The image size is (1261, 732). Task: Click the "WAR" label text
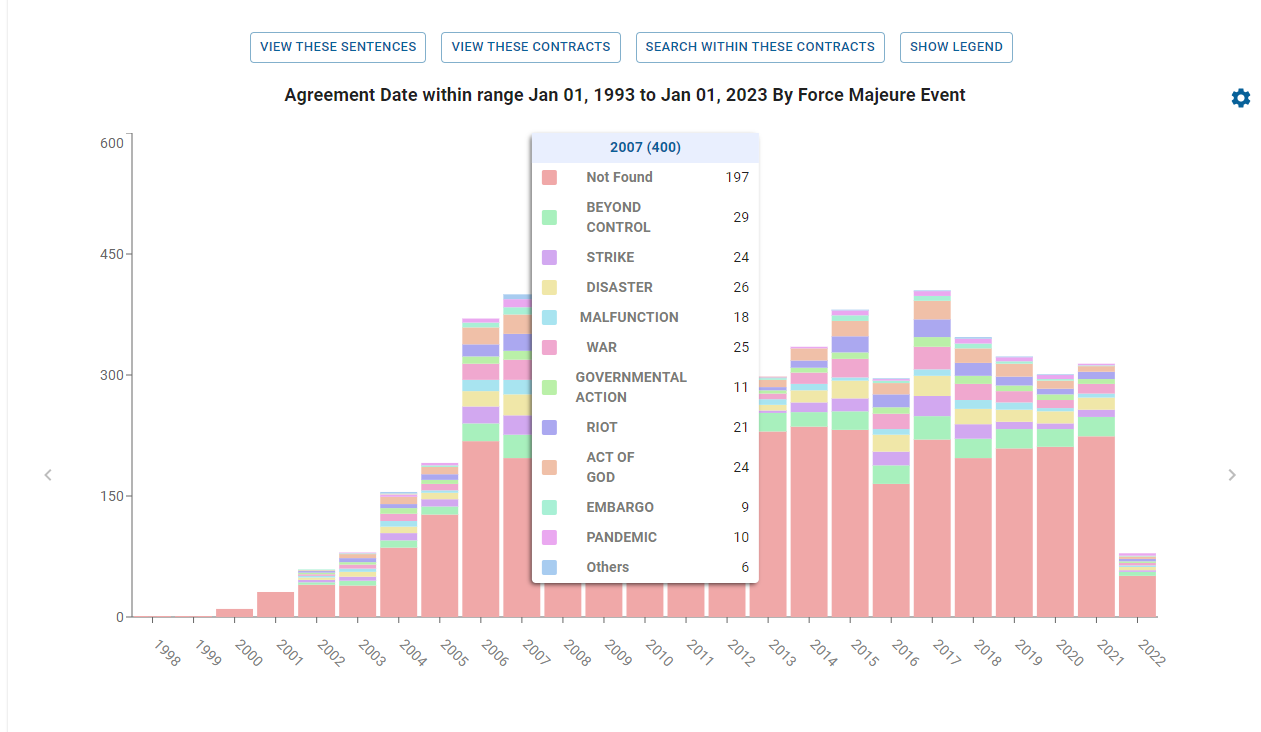(601, 347)
